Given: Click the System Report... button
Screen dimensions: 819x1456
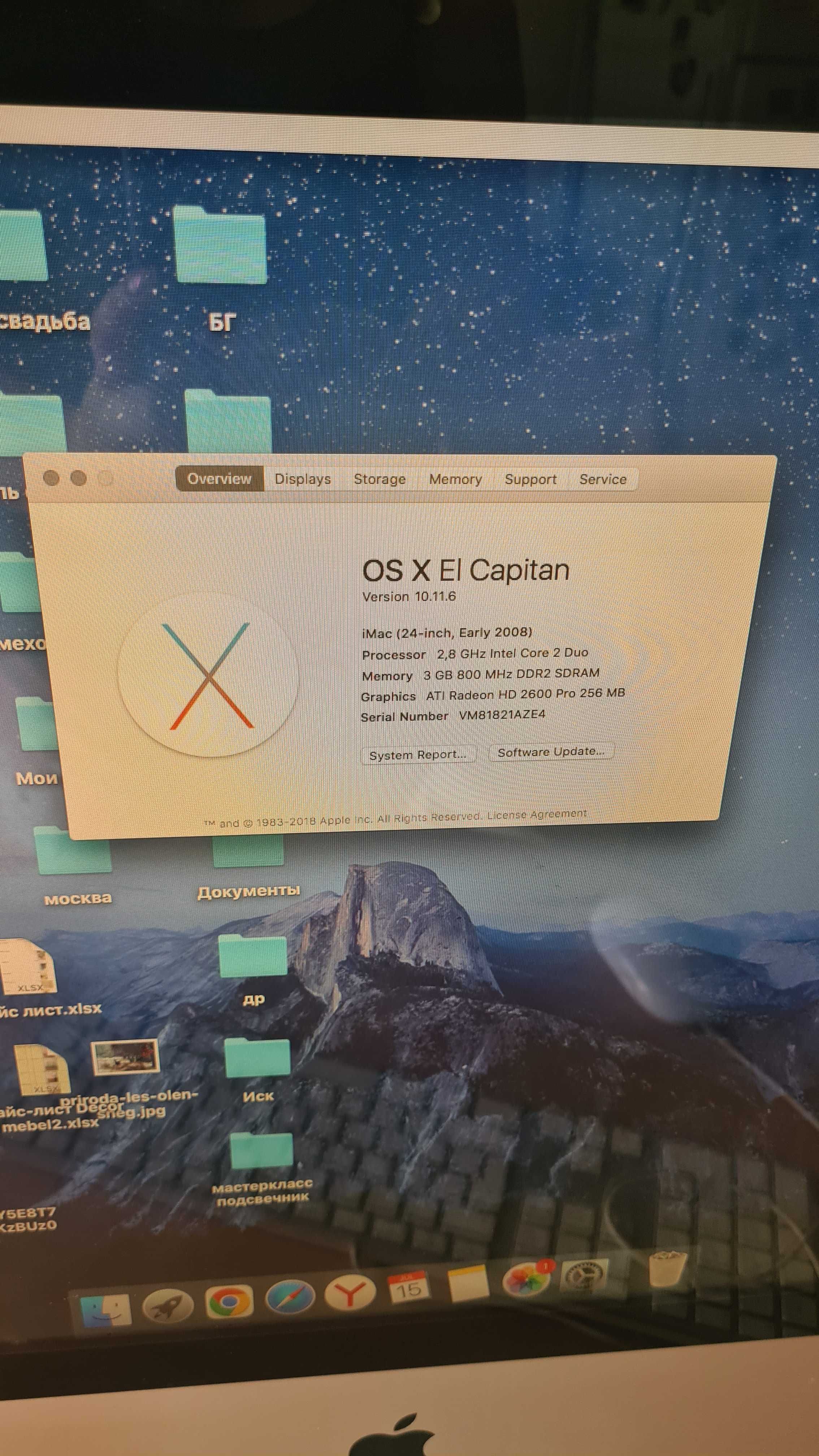Looking at the screenshot, I should (418, 755).
